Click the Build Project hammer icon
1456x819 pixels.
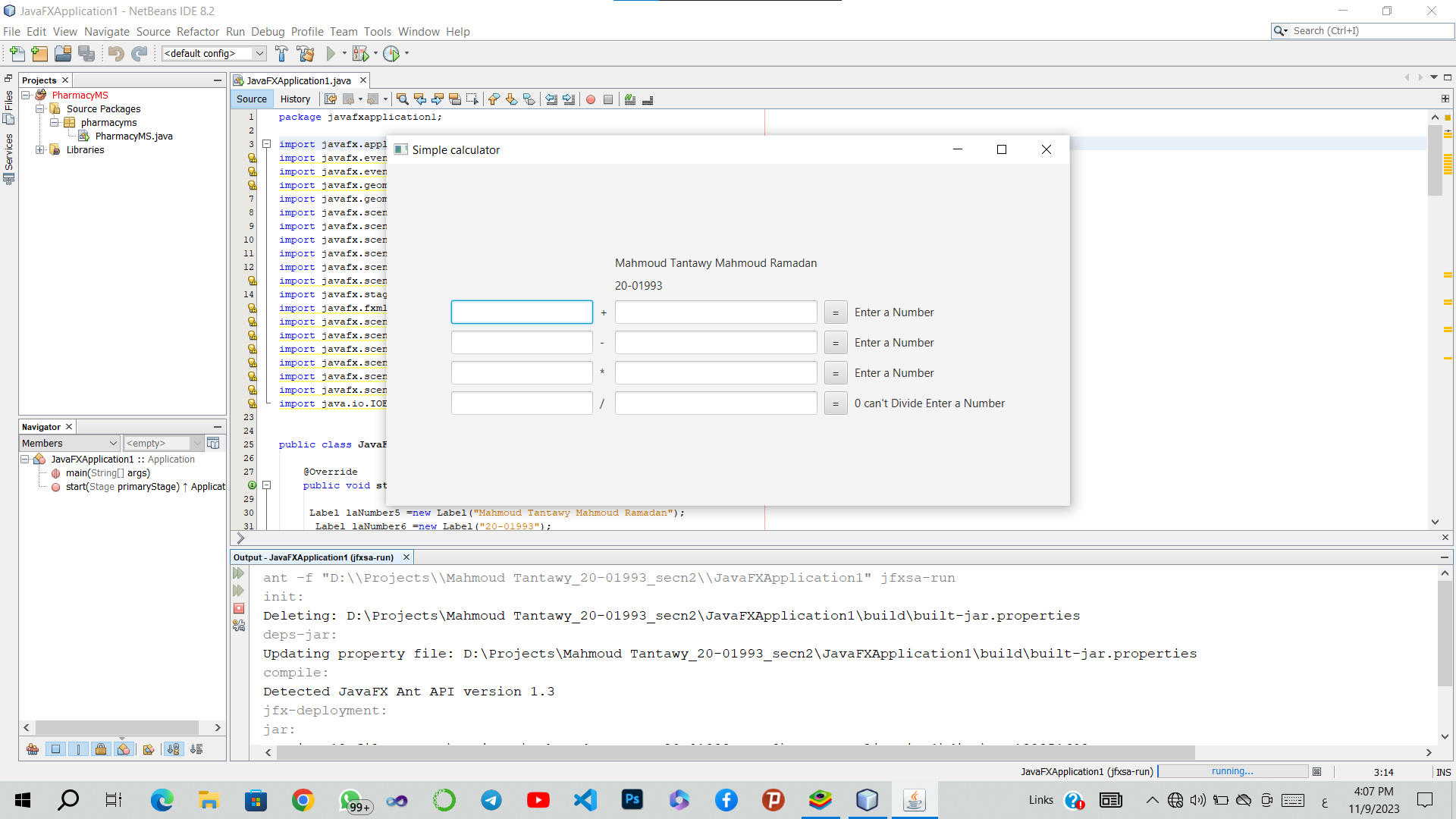[281, 54]
